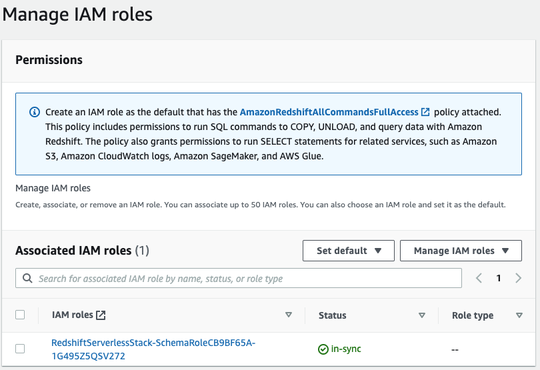Go to the previous page of roles
This screenshot has height=370, width=540.
479,278
